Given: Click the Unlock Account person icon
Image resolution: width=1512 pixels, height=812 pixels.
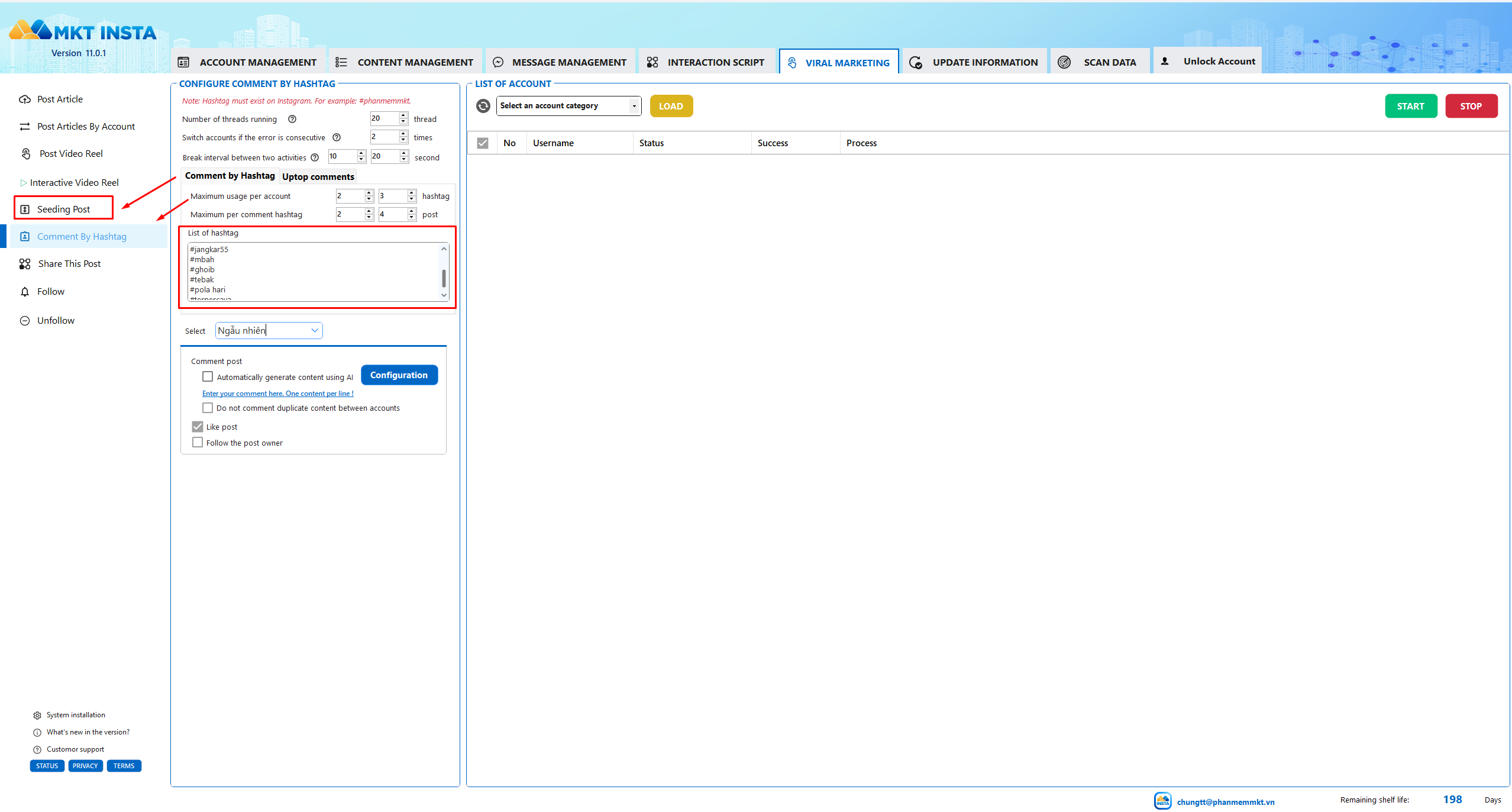Looking at the screenshot, I should (x=1165, y=61).
